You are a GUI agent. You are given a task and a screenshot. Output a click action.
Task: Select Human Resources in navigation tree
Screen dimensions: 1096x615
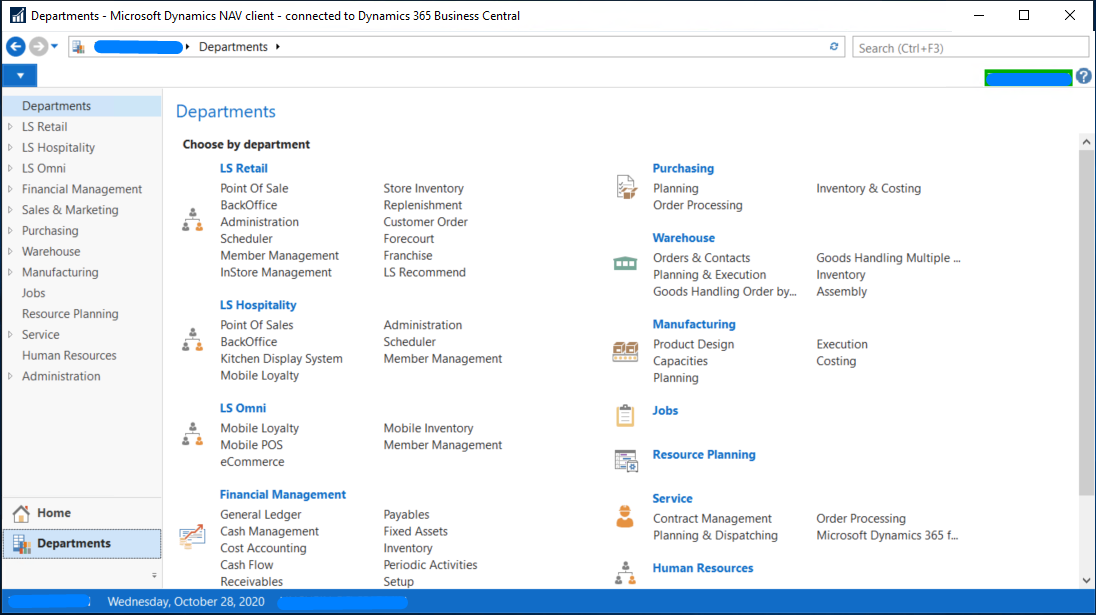(69, 355)
